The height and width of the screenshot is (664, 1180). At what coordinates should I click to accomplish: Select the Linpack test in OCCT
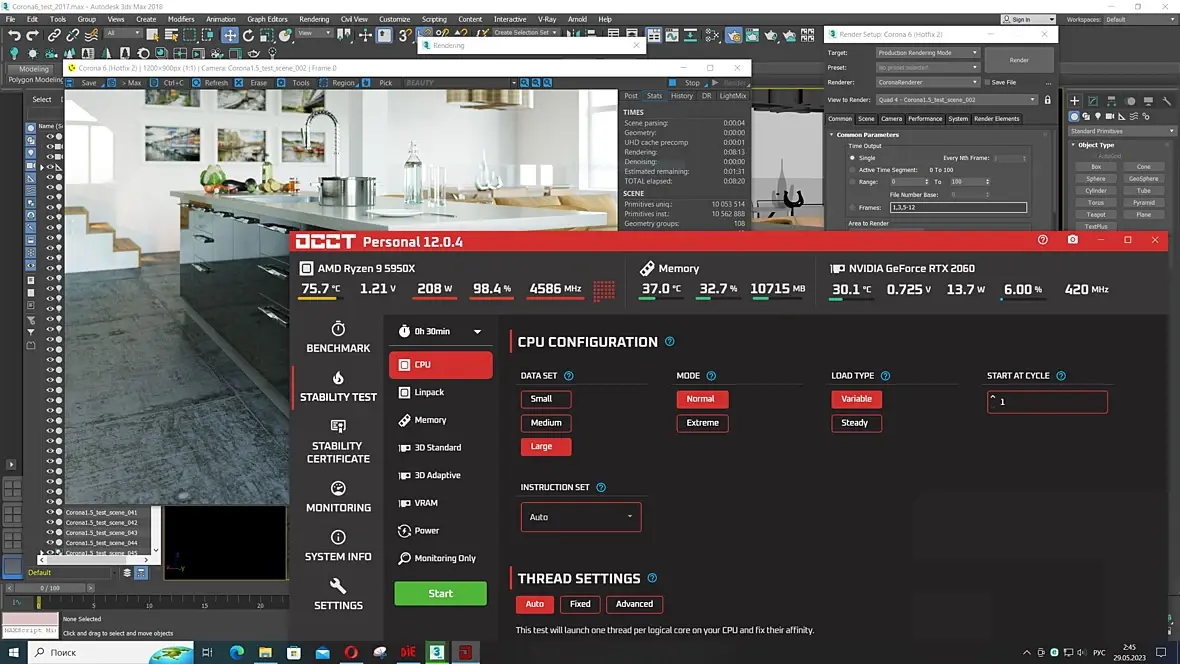pyautogui.click(x=440, y=392)
